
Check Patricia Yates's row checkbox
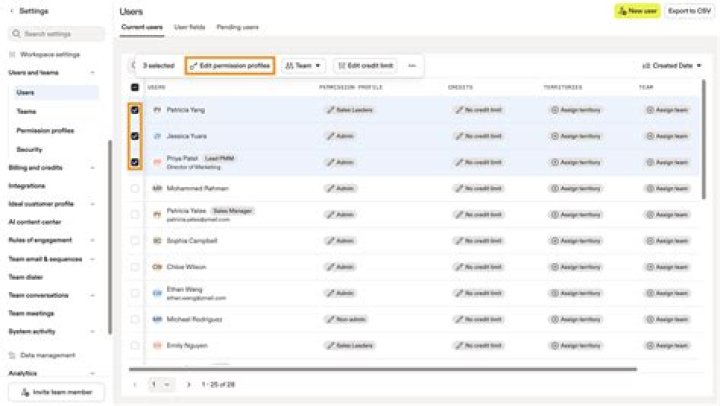[x=135, y=214]
